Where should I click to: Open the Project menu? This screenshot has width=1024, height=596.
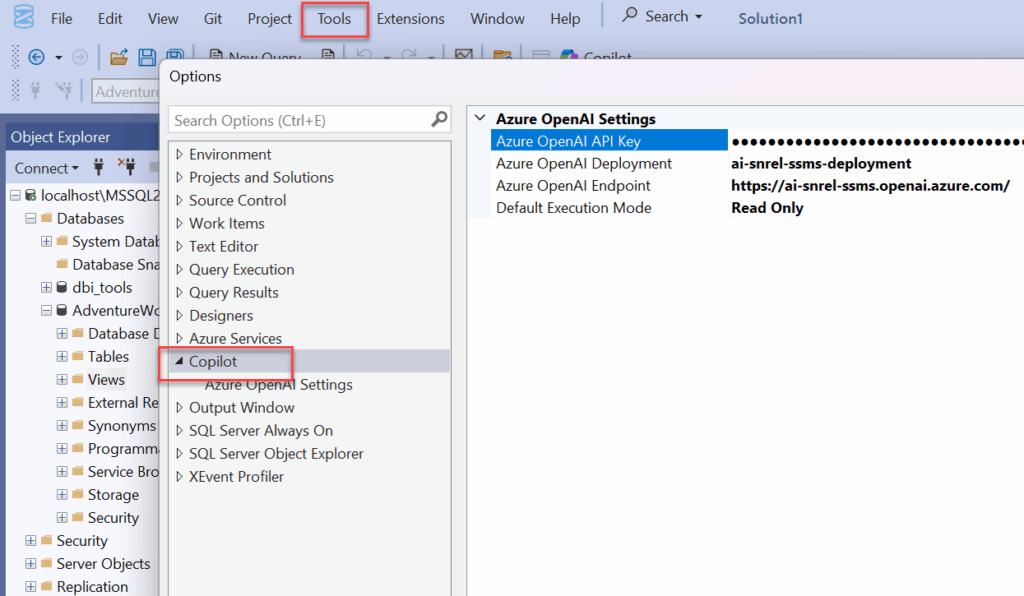pos(269,18)
